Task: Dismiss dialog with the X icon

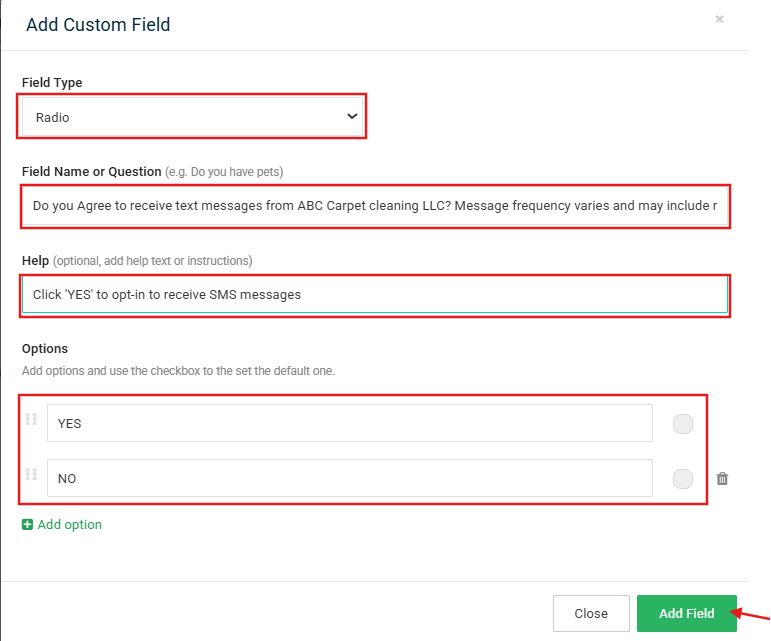Action: point(719,19)
